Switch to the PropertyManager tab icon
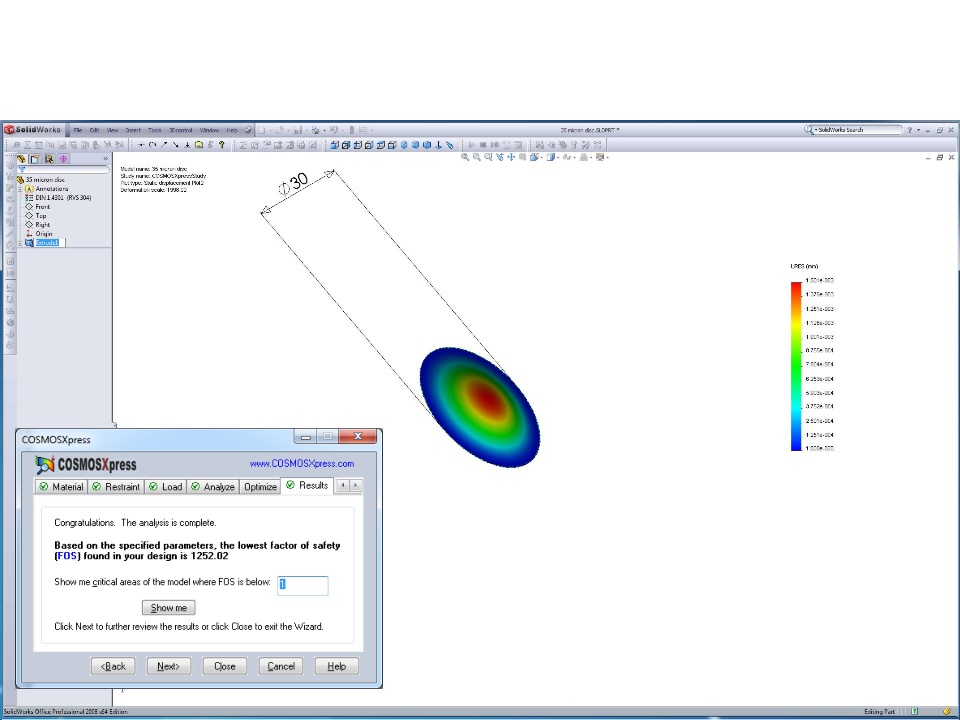Viewport: 960px width, 720px height. click(35, 159)
